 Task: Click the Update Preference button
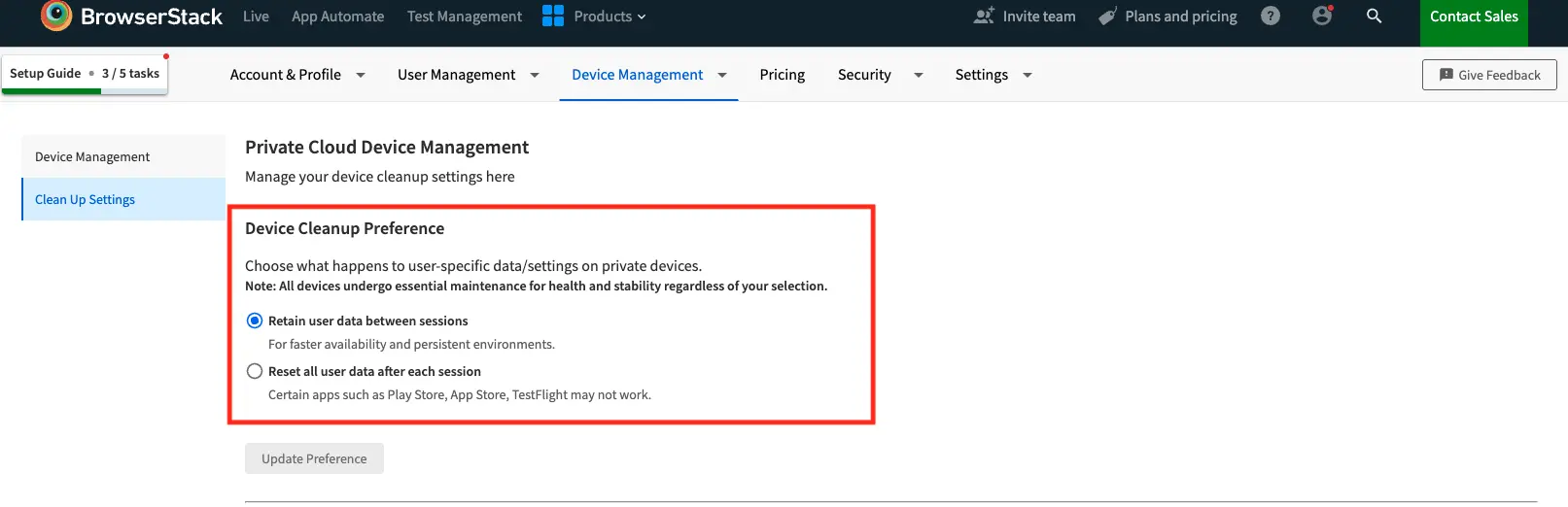click(314, 458)
